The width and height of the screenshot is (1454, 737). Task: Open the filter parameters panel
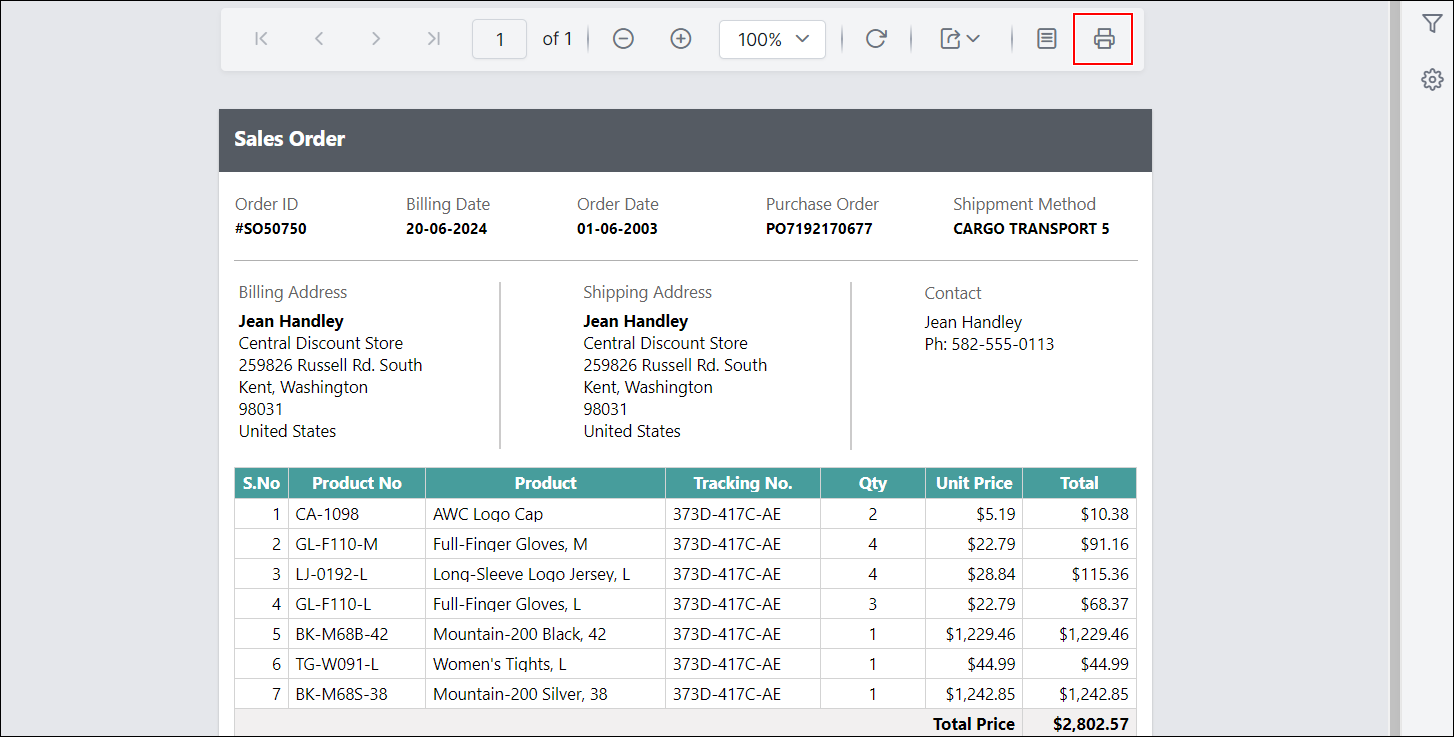pos(1432,22)
